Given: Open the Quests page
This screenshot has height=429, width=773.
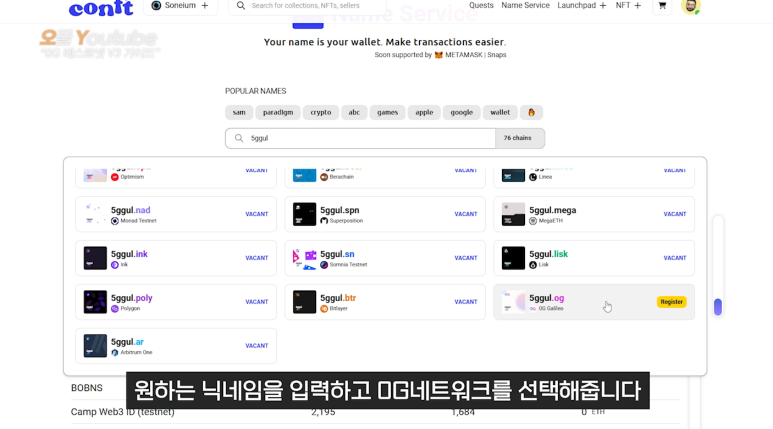Looking at the screenshot, I should pyautogui.click(x=481, y=5).
